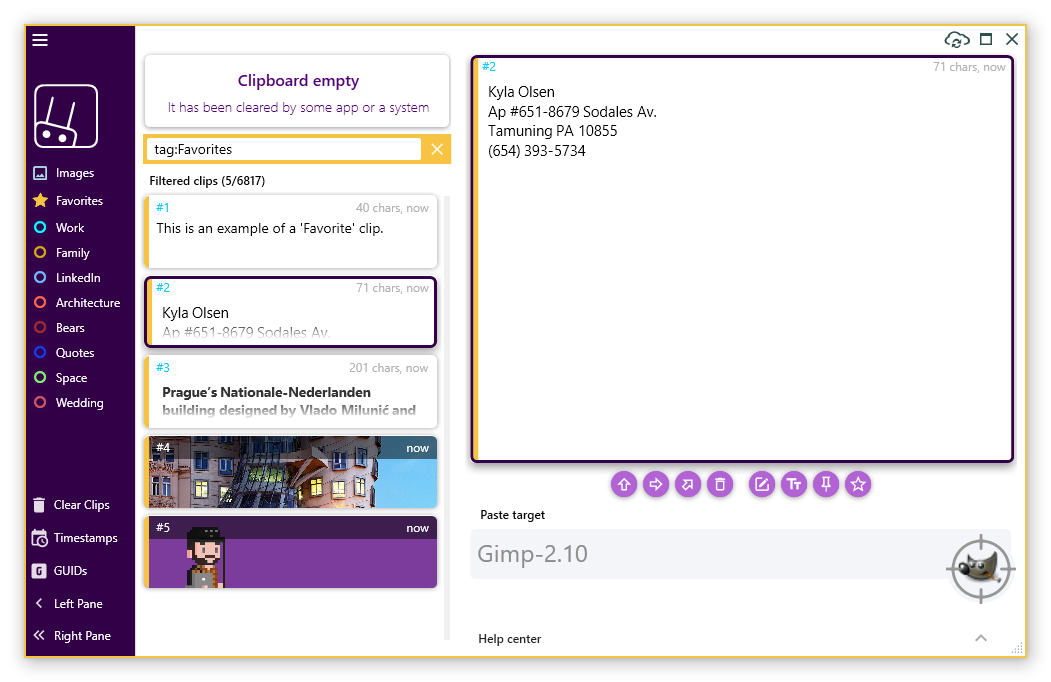Edit the selected clip with the pencil icon

[762, 484]
